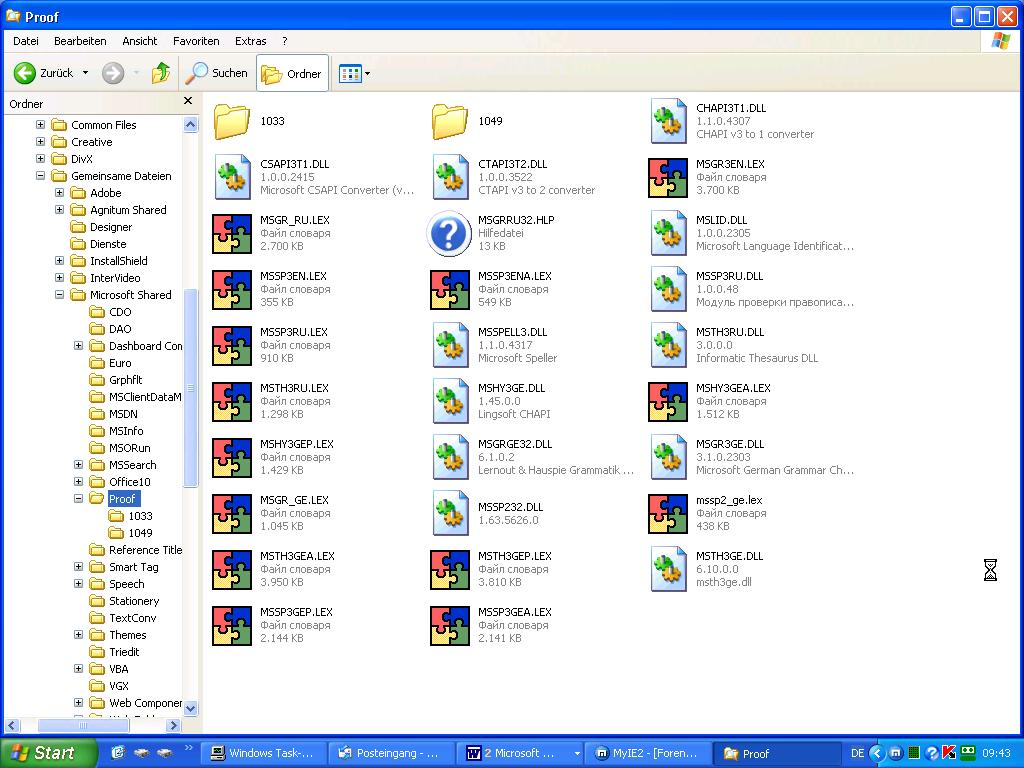Open the ? help menu

(285, 41)
